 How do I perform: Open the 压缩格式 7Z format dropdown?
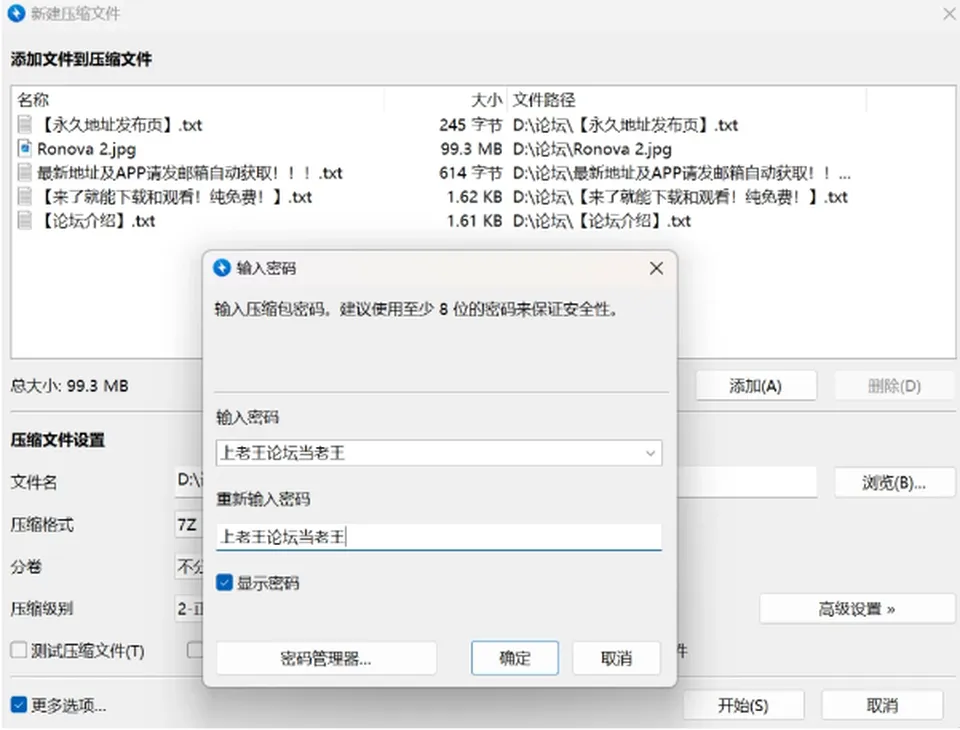189,525
